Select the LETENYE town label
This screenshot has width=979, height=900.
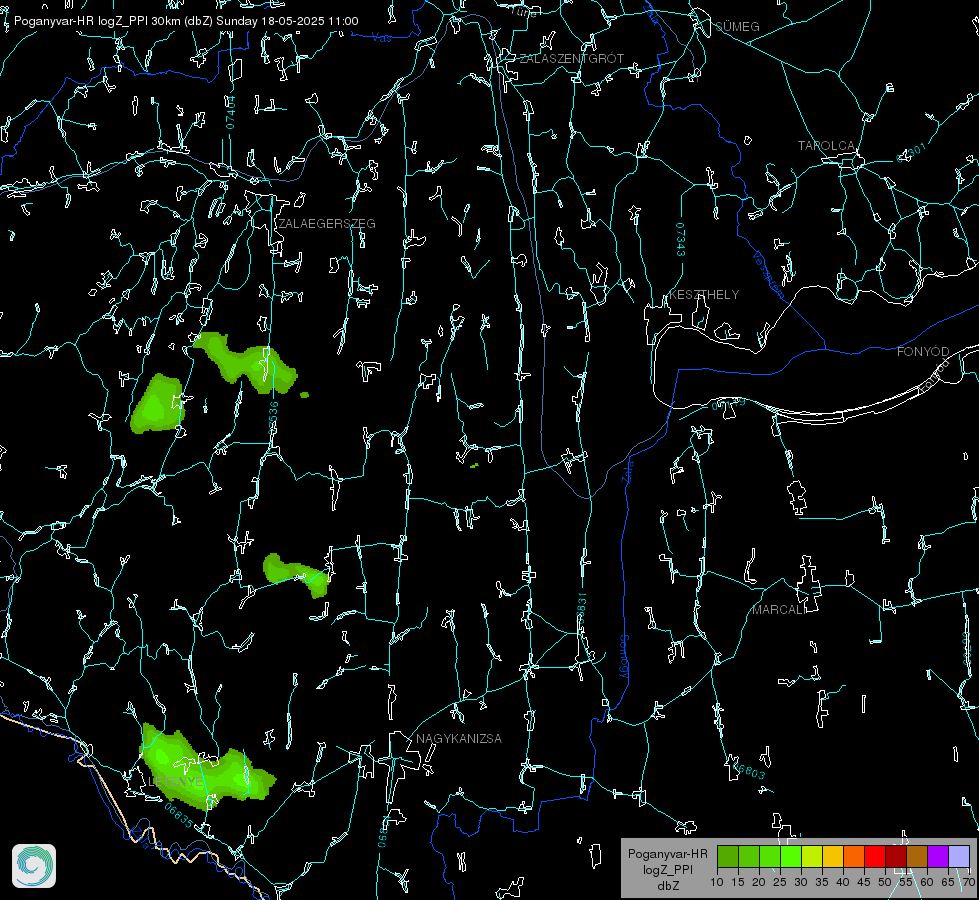[175, 782]
